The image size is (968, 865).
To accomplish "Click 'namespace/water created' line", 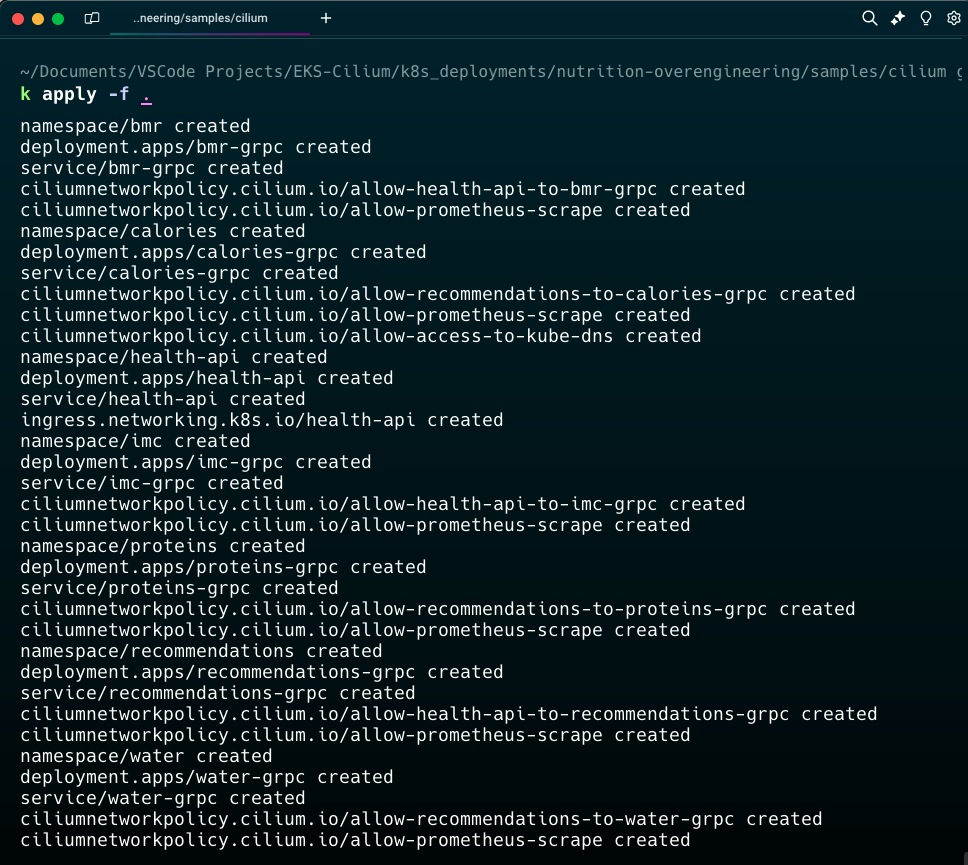I will pyautogui.click(x=146, y=756).
